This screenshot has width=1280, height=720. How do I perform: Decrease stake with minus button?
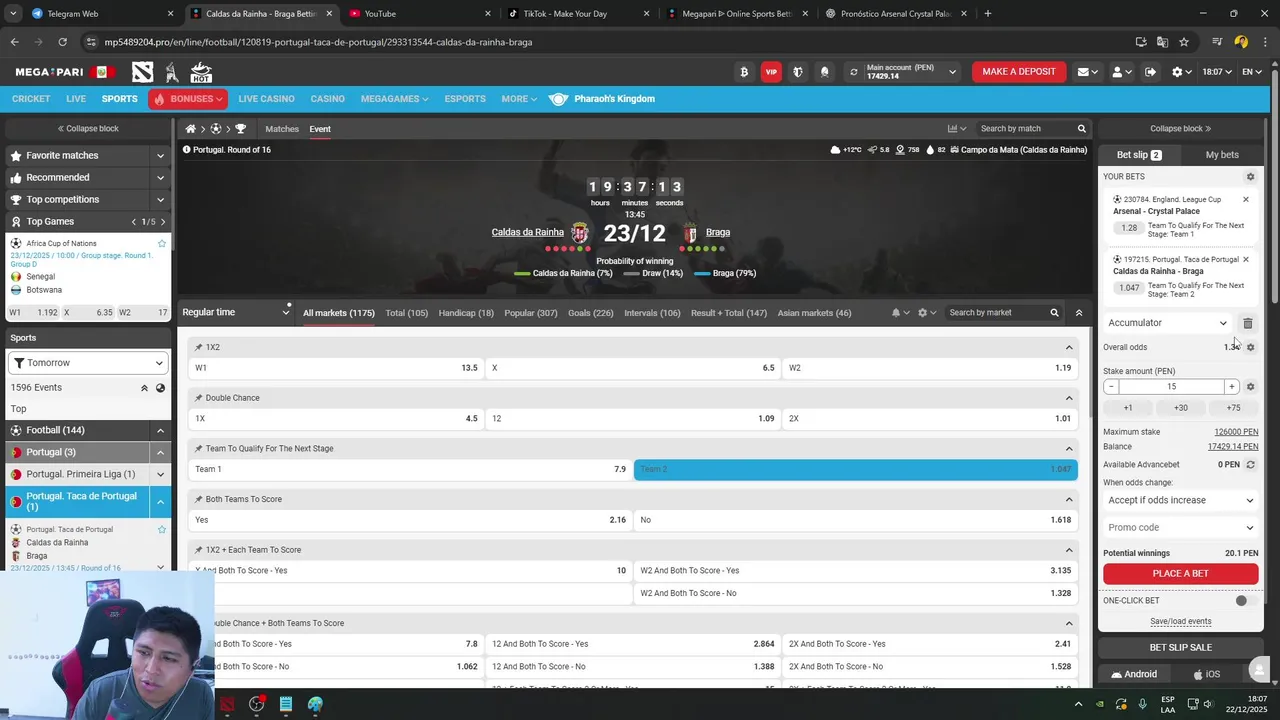point(1111,387)
